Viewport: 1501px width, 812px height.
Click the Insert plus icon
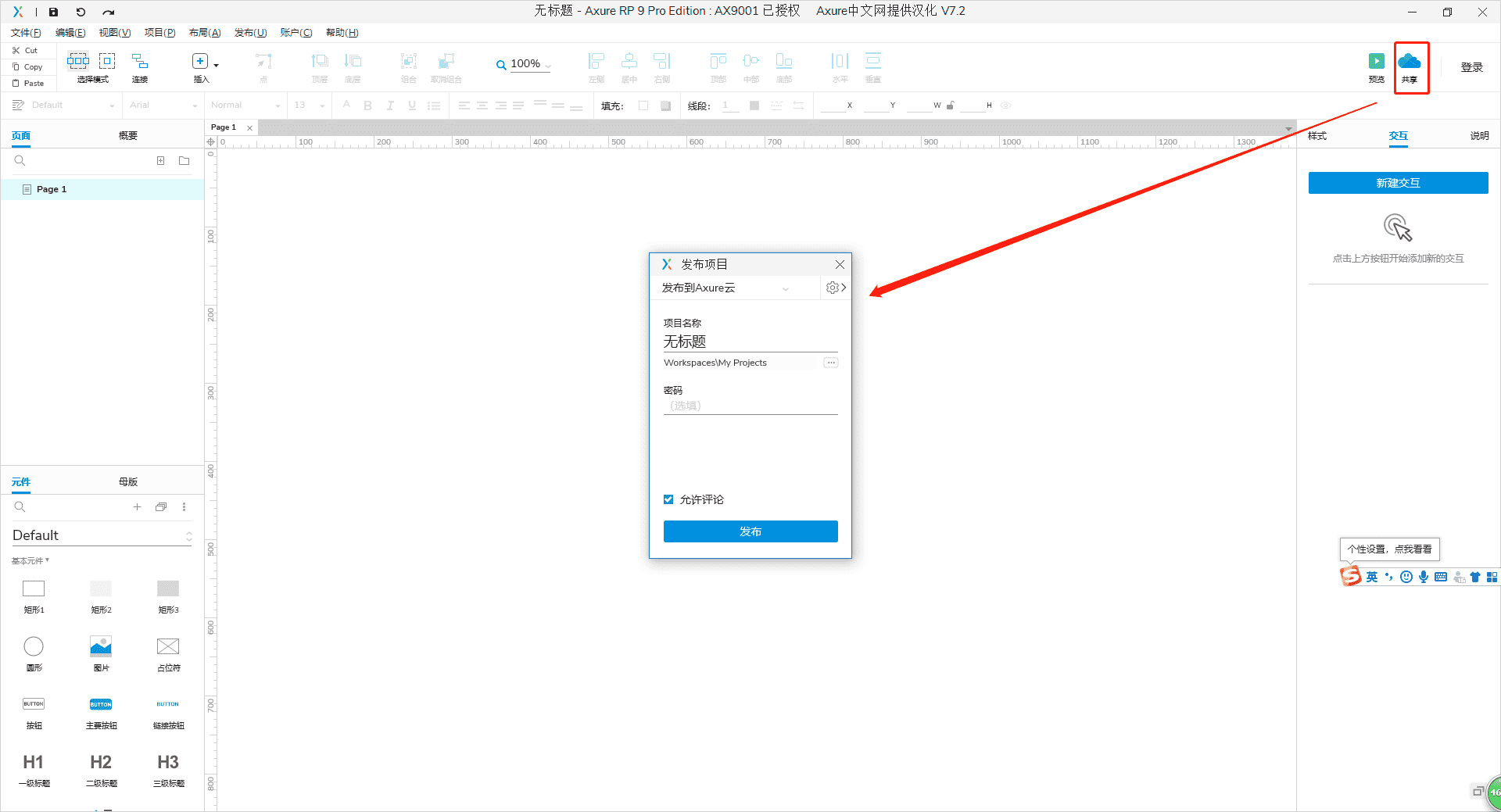pyautogui.click(x=200, y=61)
